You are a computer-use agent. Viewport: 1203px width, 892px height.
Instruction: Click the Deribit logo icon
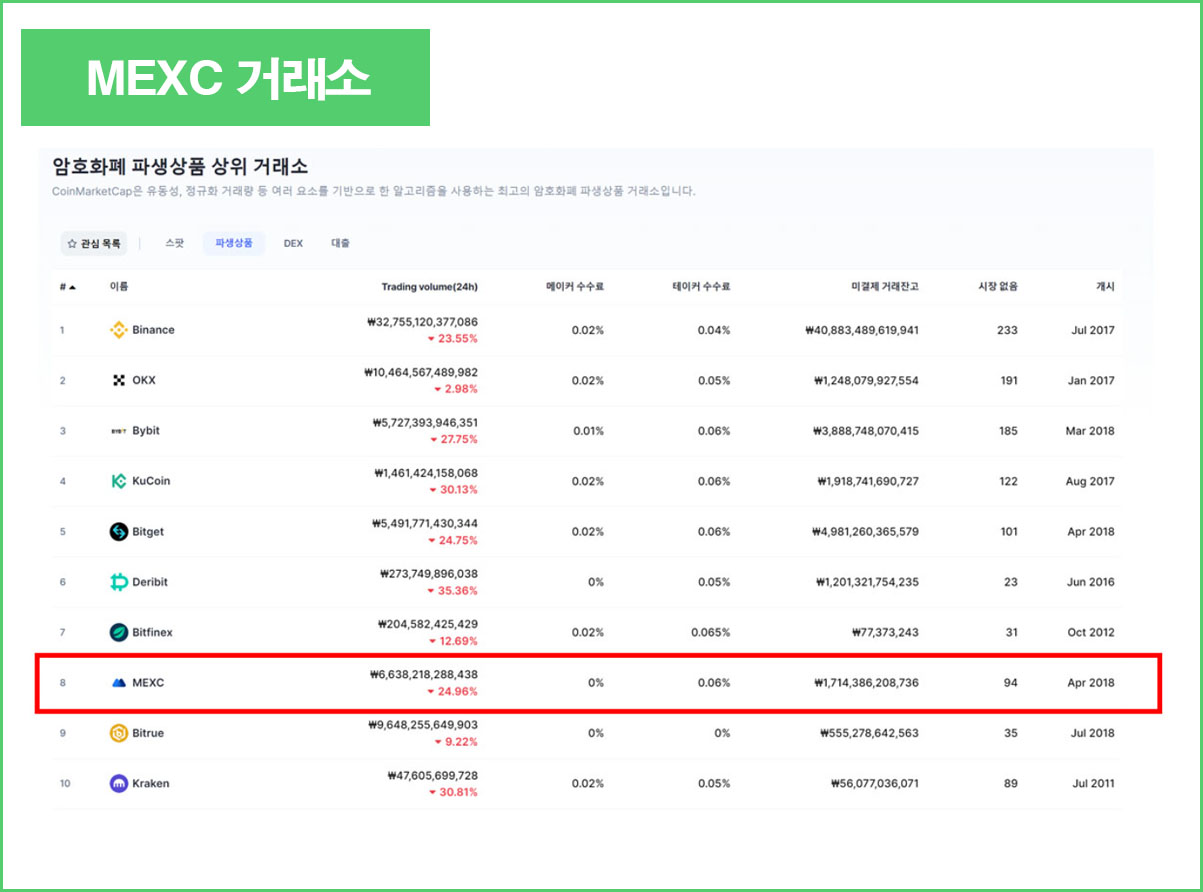pyautogui.click(x=118, y=582)
